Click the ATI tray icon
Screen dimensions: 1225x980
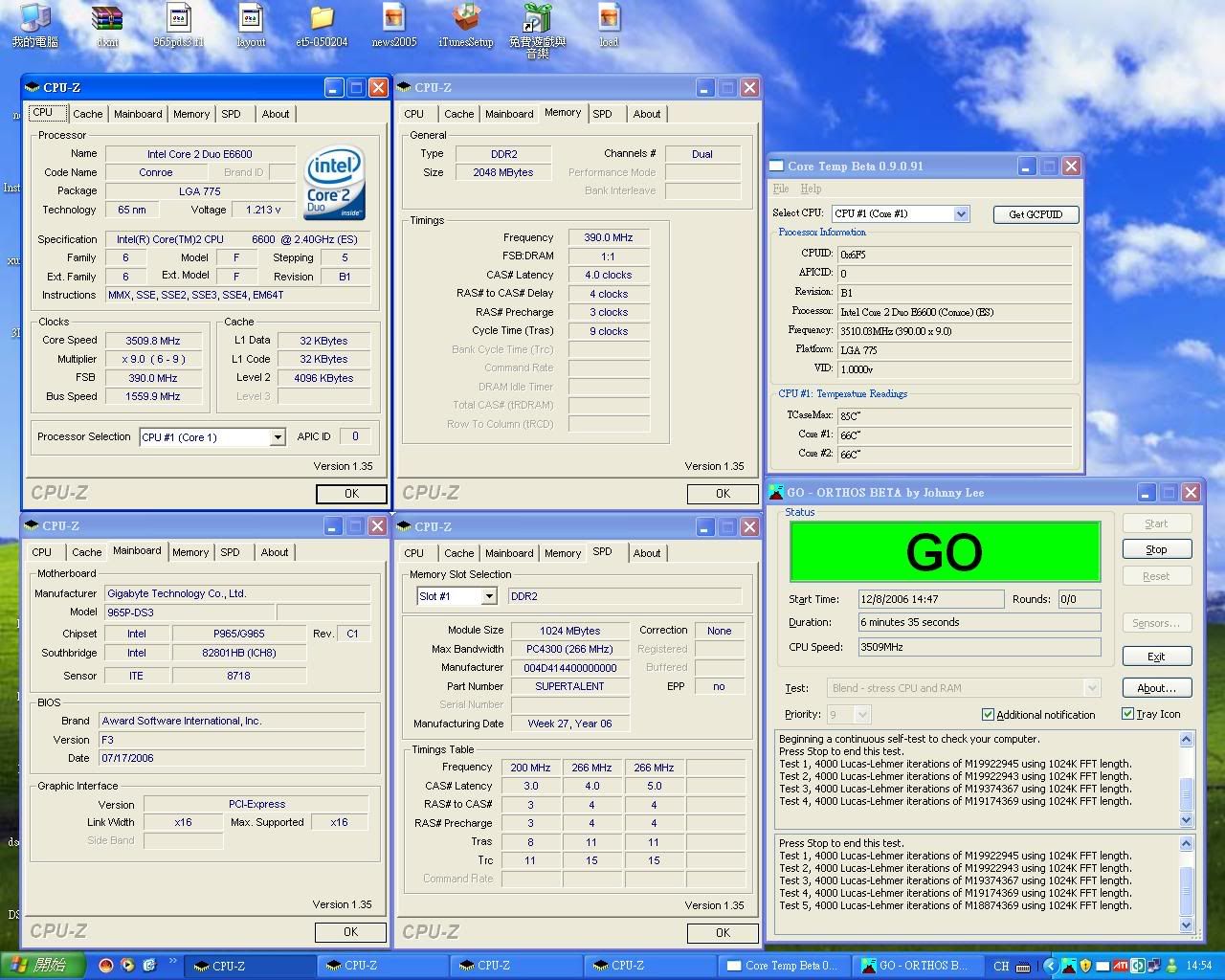click(1120, 966)
